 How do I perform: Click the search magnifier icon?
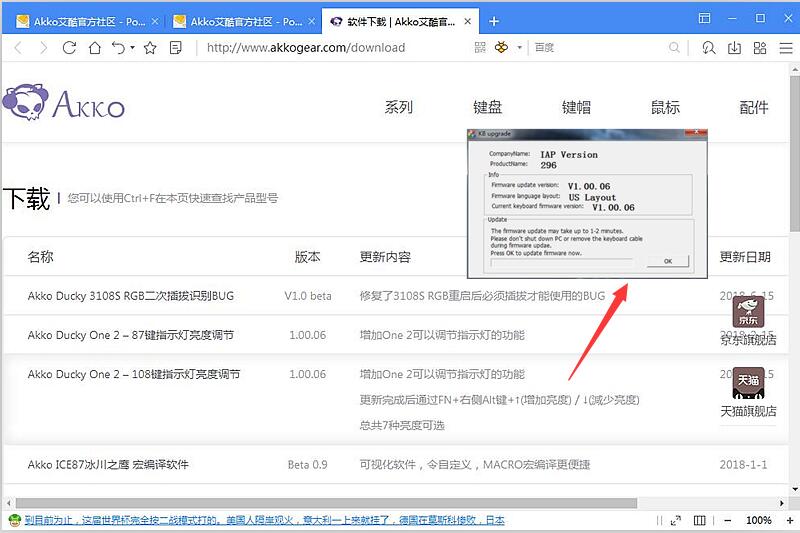pyautogui.click(x=674, y=47)
